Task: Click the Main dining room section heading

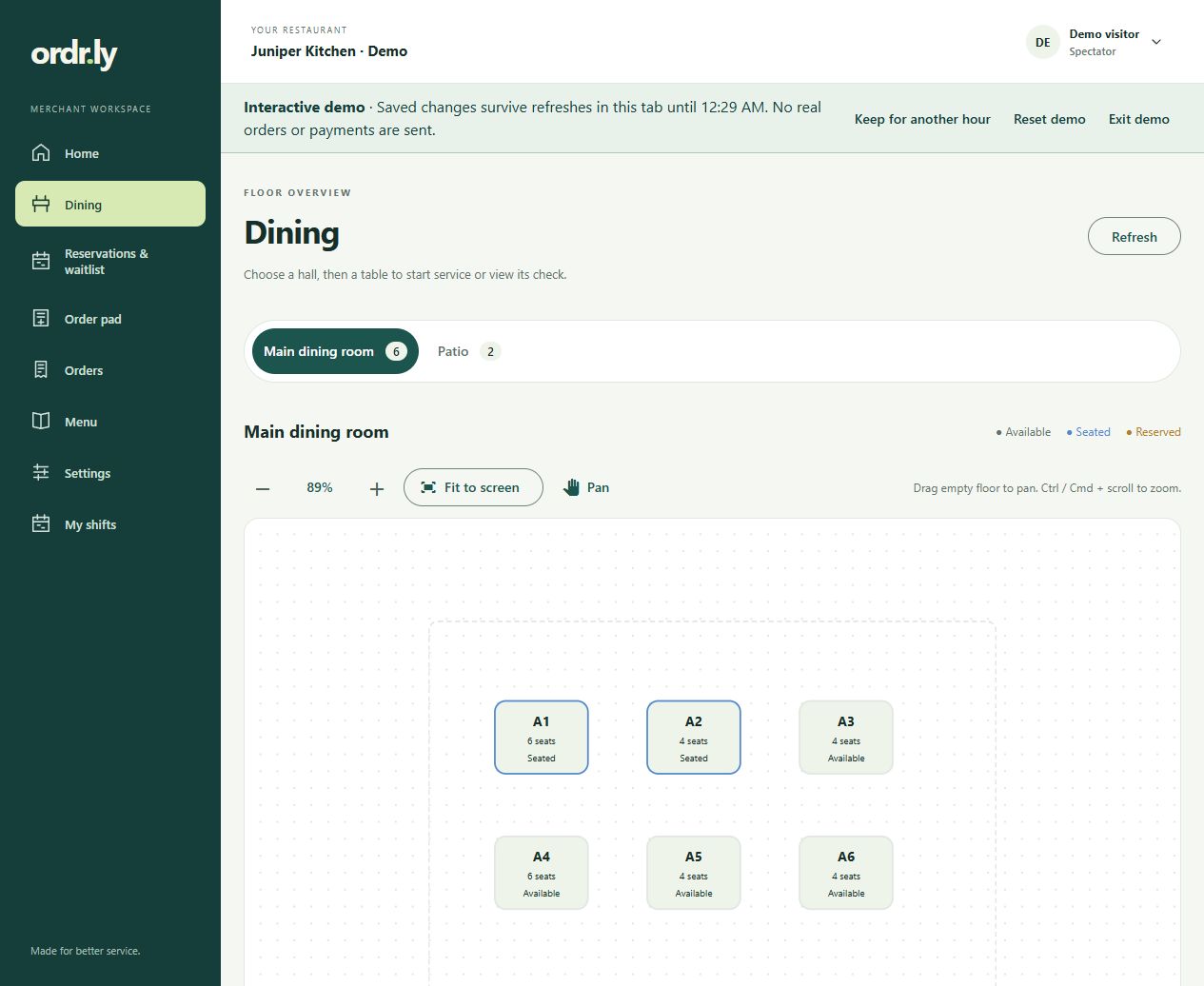Action: click(316, 432)
